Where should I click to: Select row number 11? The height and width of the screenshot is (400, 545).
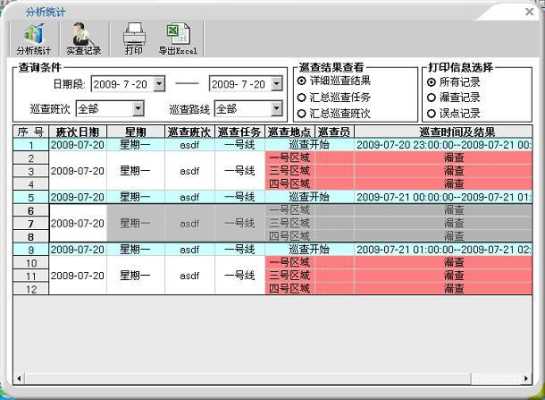(31, 276)
